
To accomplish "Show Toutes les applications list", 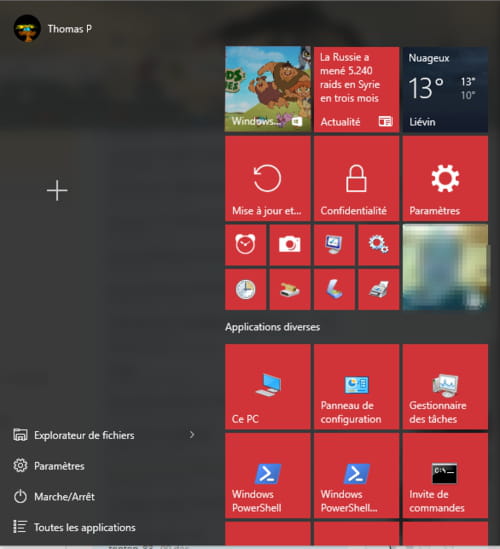I will point(85,527).
